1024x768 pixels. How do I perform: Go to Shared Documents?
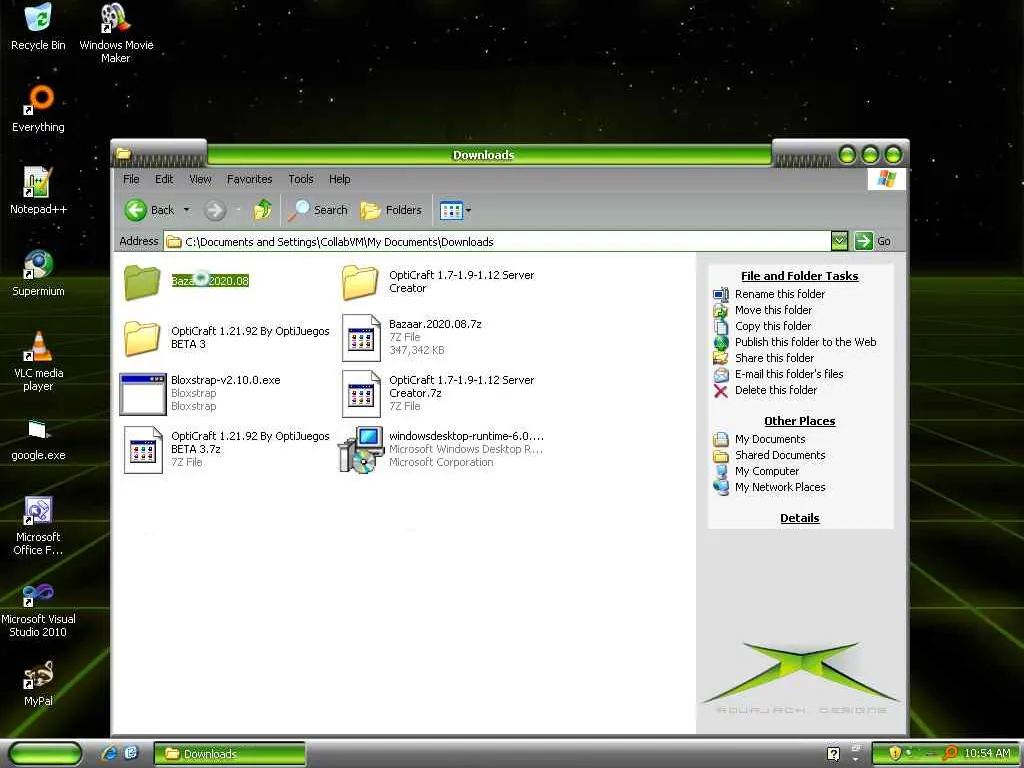click(780, 455)
